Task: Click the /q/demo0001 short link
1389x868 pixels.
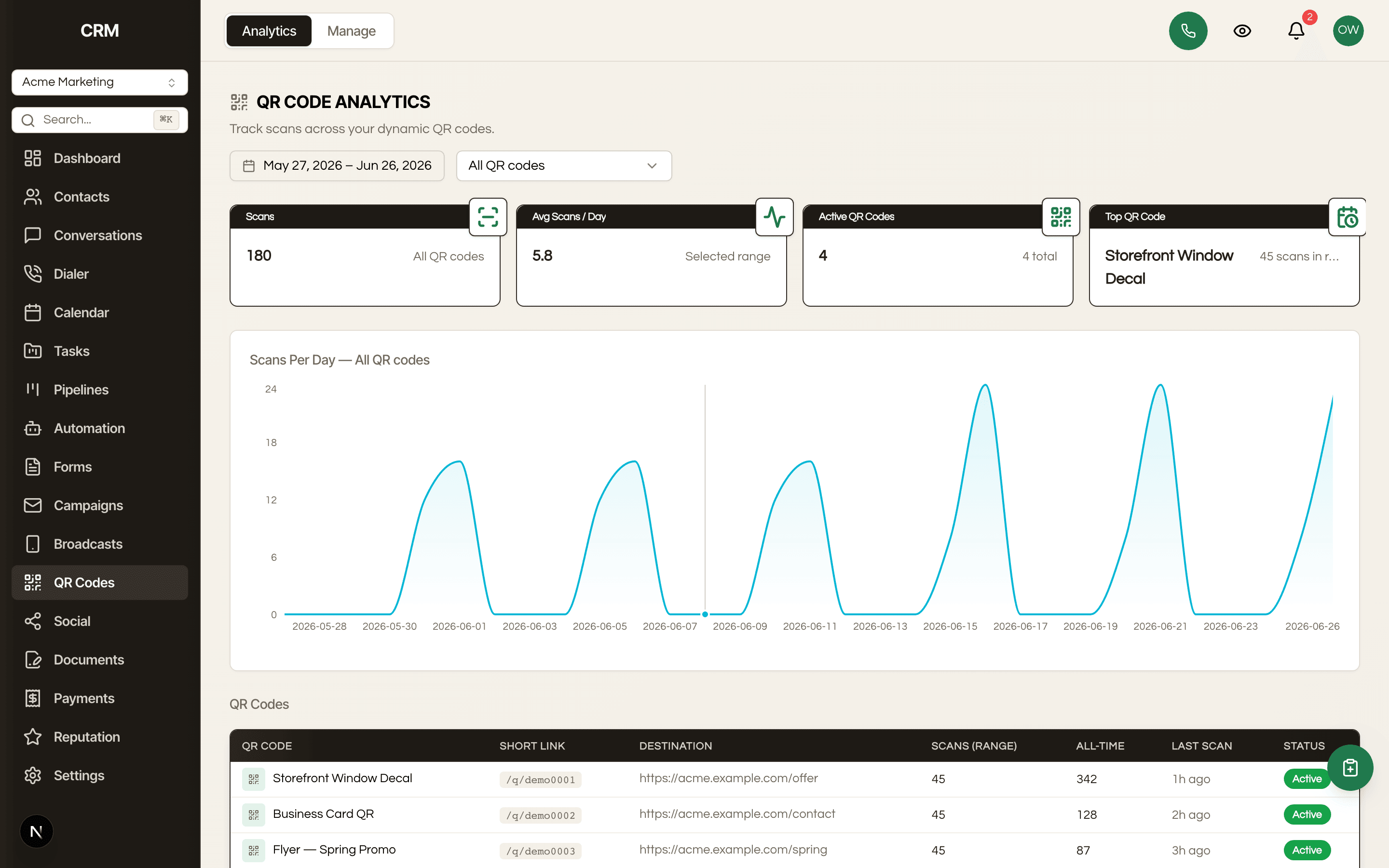Action: pyautogui.click(x=540, y=780)
